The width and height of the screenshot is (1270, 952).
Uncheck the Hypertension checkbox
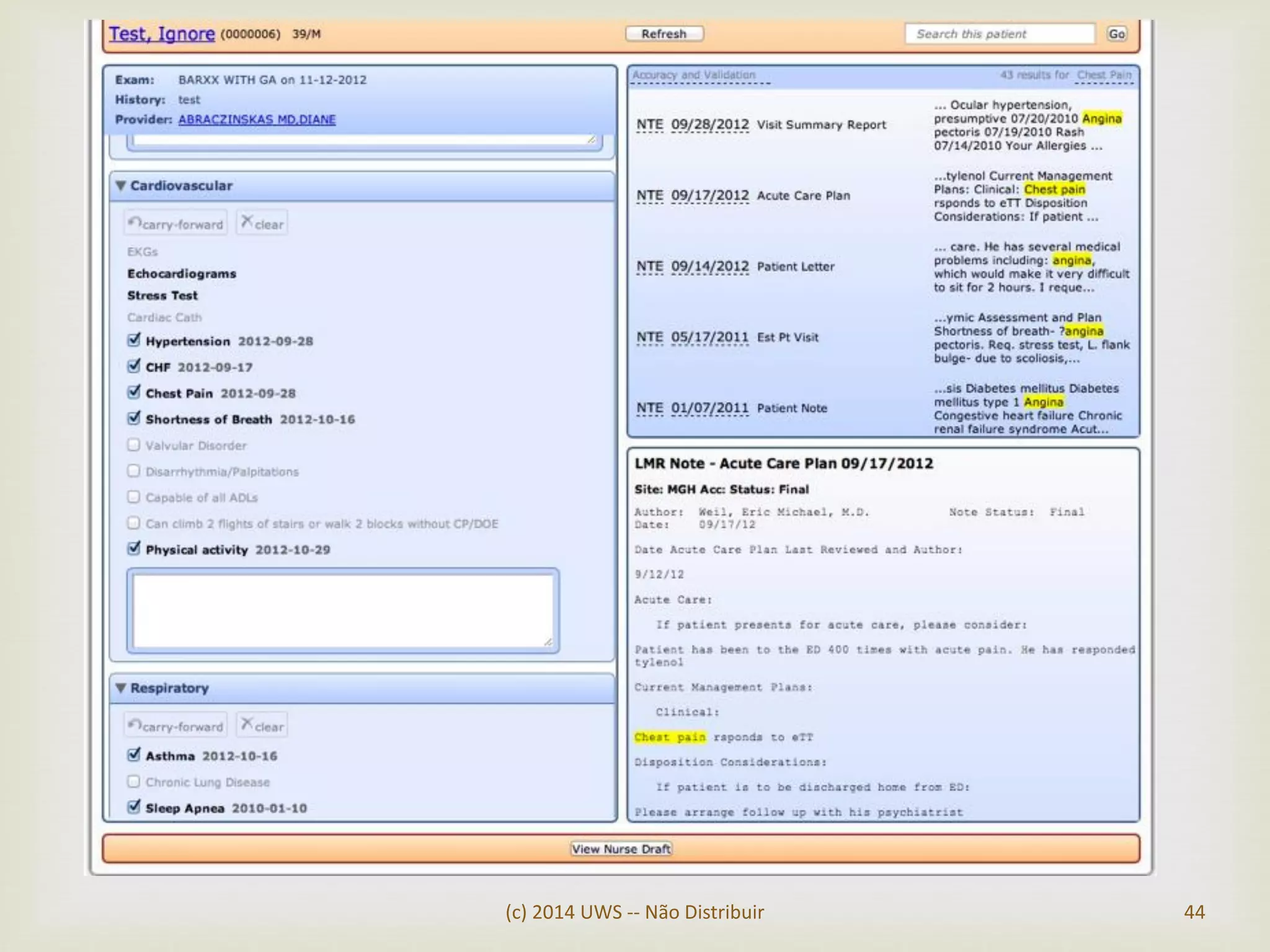[x=133, y=340]
